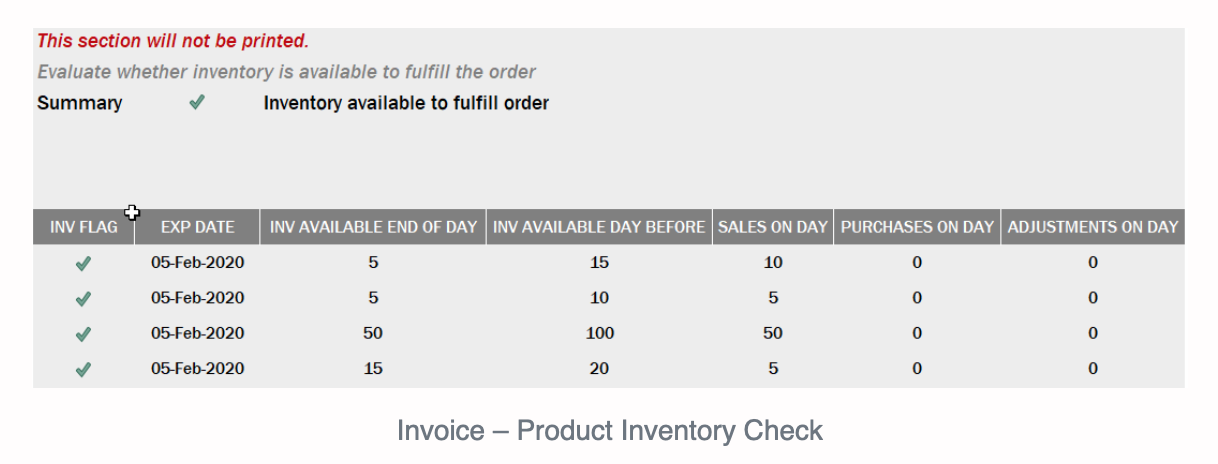
Task: Click the 'Invoice – Product Inventory Check' caption
Action: pyautogui.click(x=610, y=430)
